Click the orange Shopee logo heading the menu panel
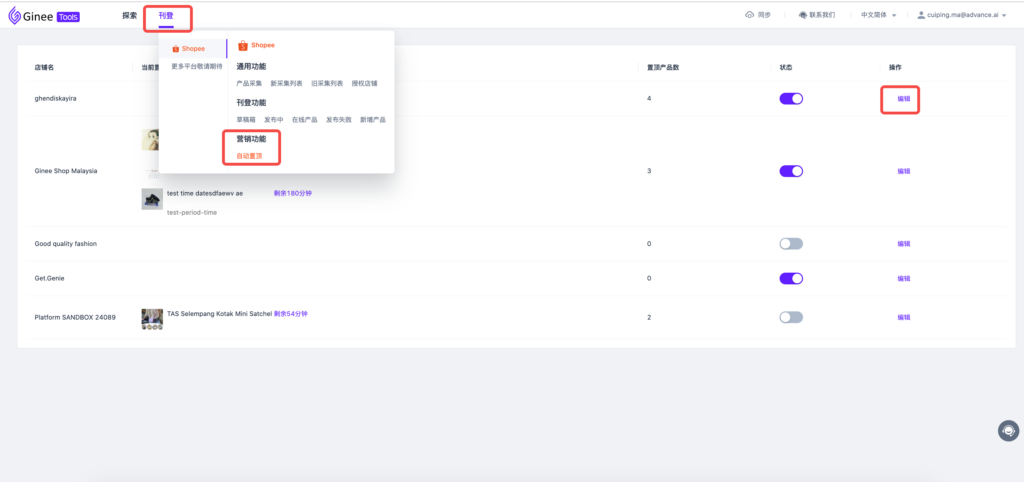This screenshot has height=482, width=1024. click(242, 46)
